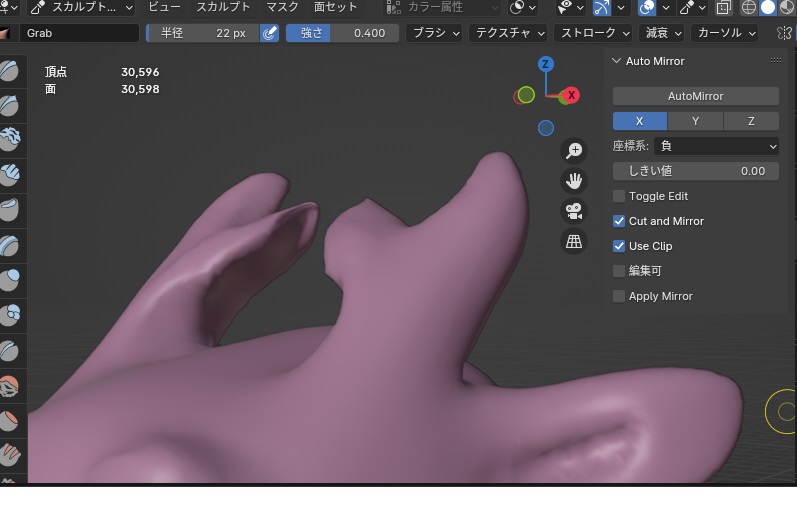Select wireframe viewport shading
The width and height of the screenshot is (797, 512).
click(x=749, y=7)
